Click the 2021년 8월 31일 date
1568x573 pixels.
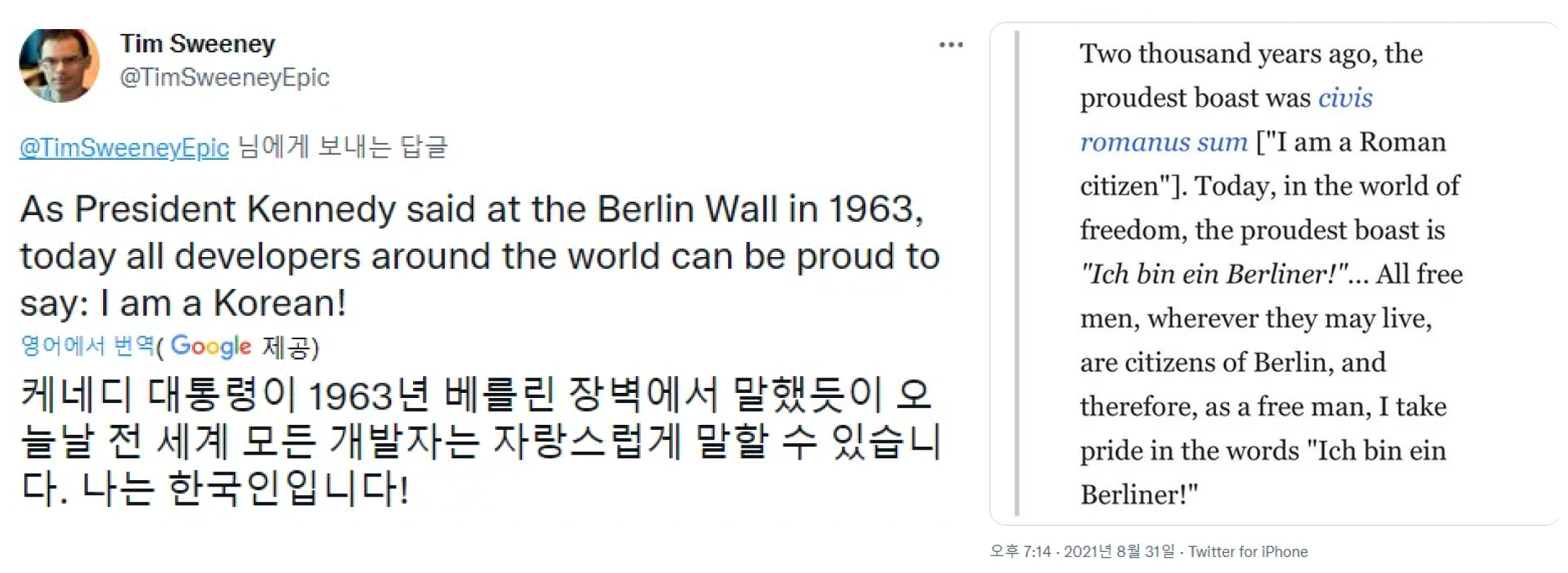(1119, 552)
